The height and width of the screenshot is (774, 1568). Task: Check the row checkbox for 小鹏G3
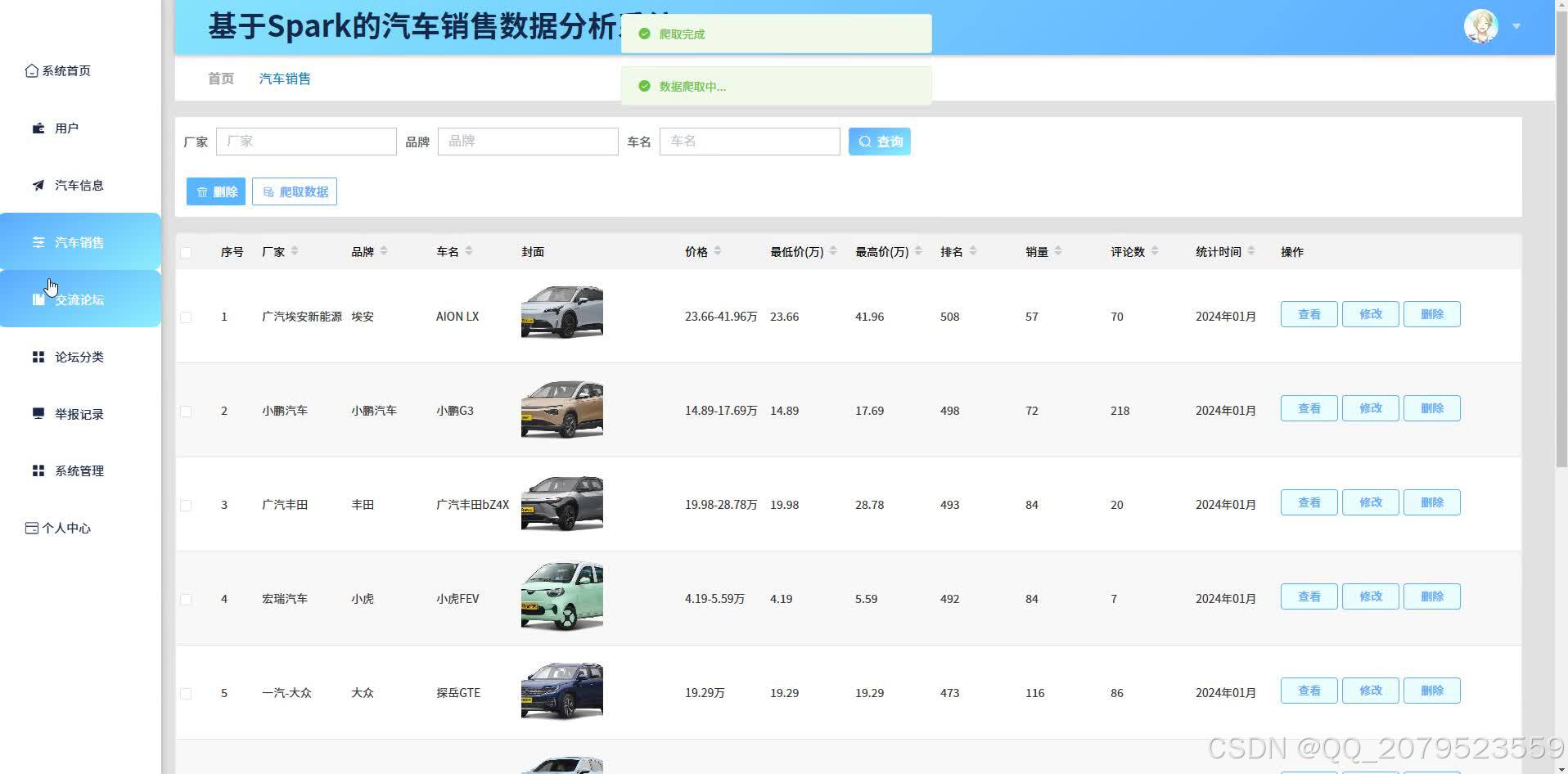click(x=186, y=412)
